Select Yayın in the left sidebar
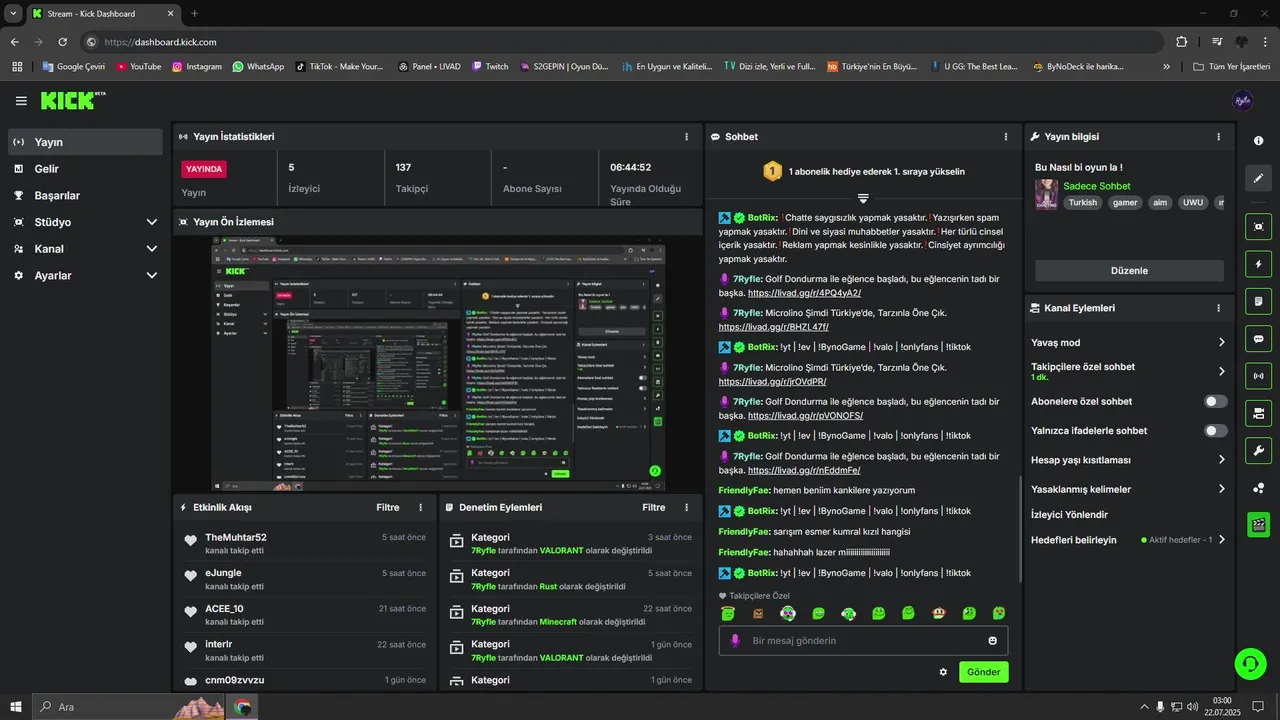 pos(86,142)
